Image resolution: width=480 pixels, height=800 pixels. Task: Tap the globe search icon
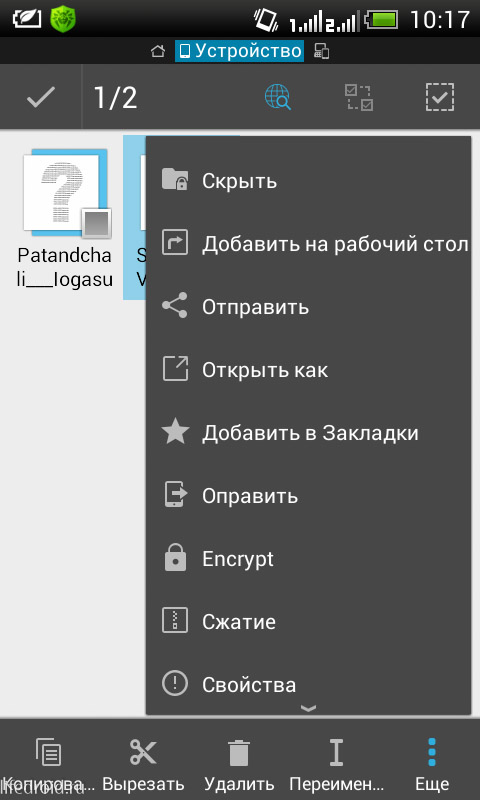click(277, 96)
